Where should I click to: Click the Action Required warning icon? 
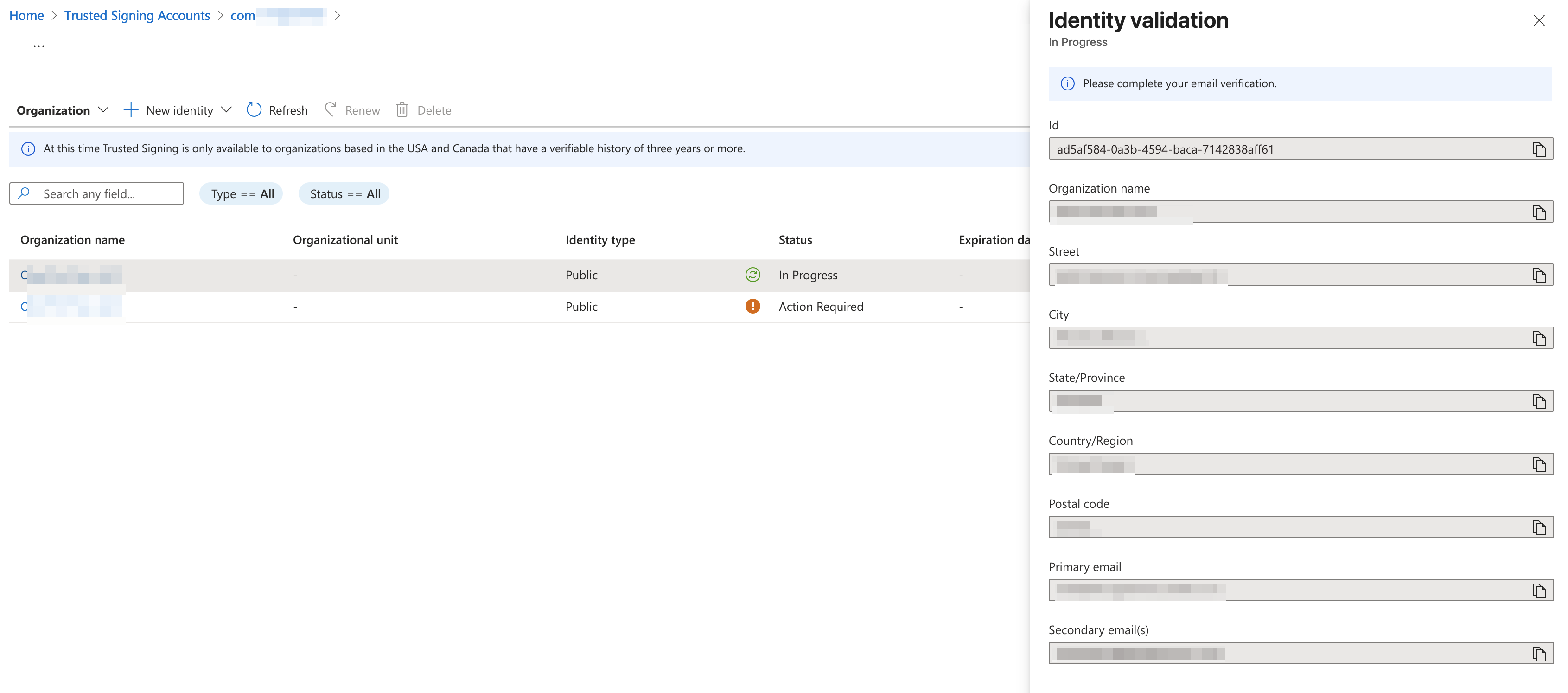753,306
